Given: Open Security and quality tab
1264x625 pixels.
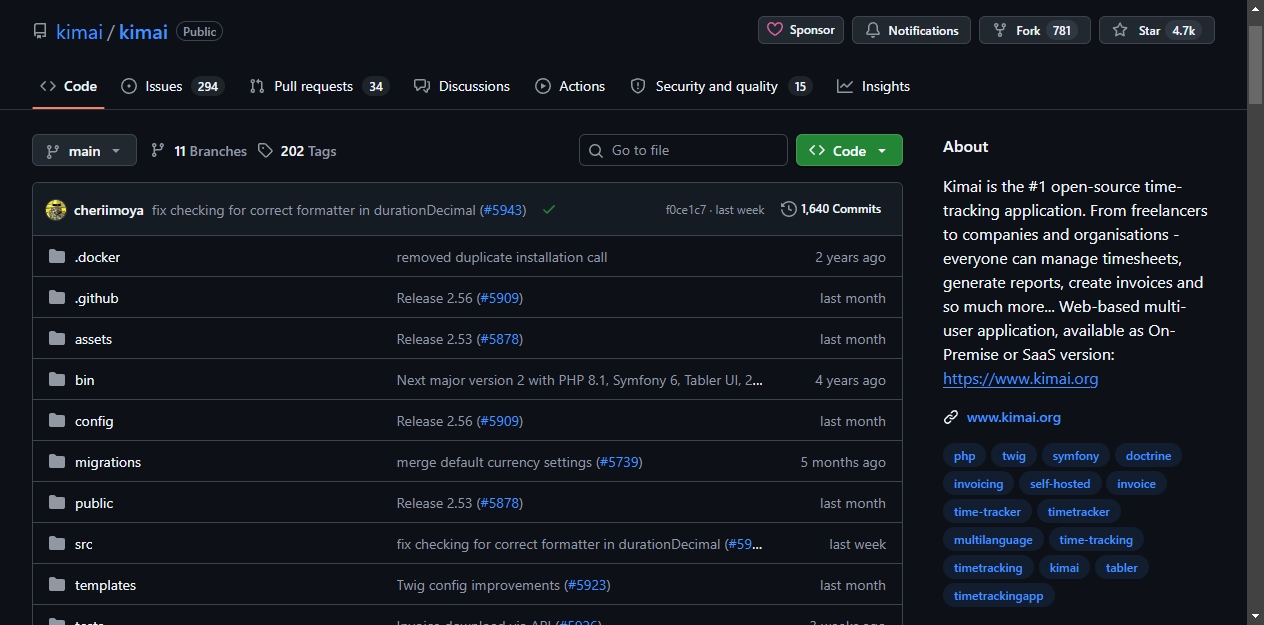Looking at the screenshot, I should pos(720,86).
